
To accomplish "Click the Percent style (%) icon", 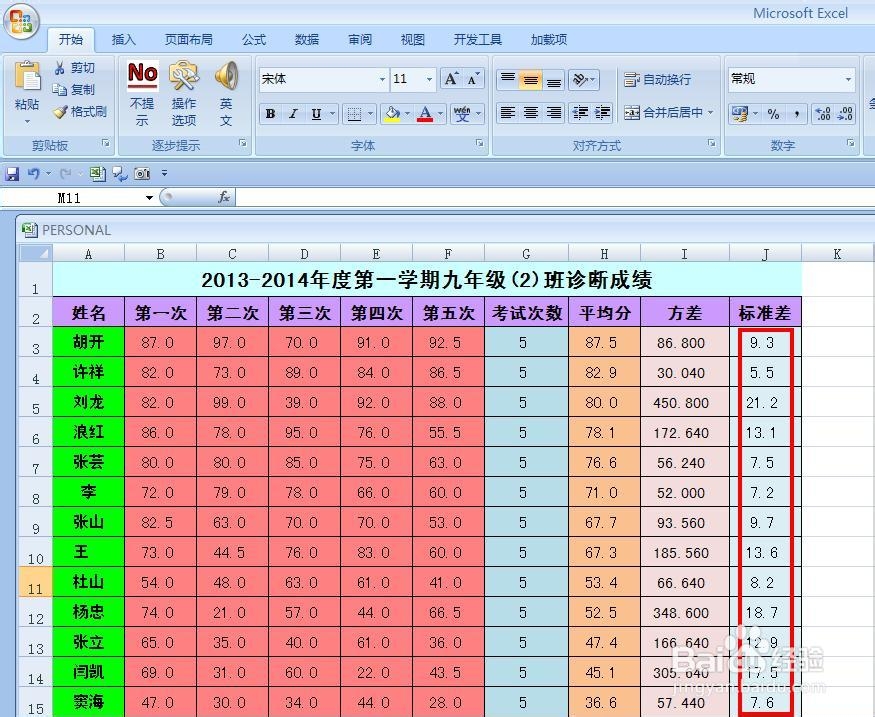I will tap(773, 113).
